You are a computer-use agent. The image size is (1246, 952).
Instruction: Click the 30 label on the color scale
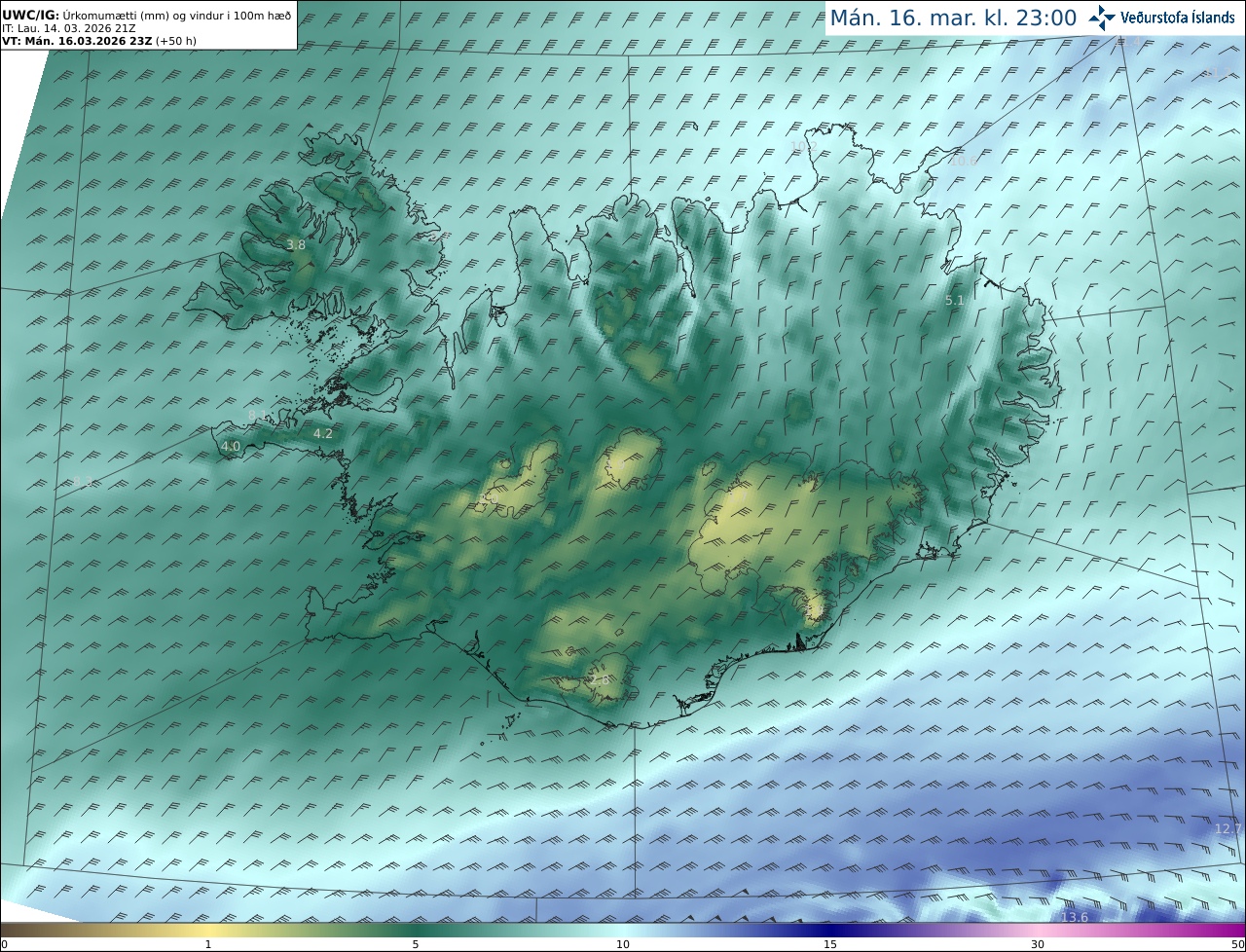[x=1038, y=944]
